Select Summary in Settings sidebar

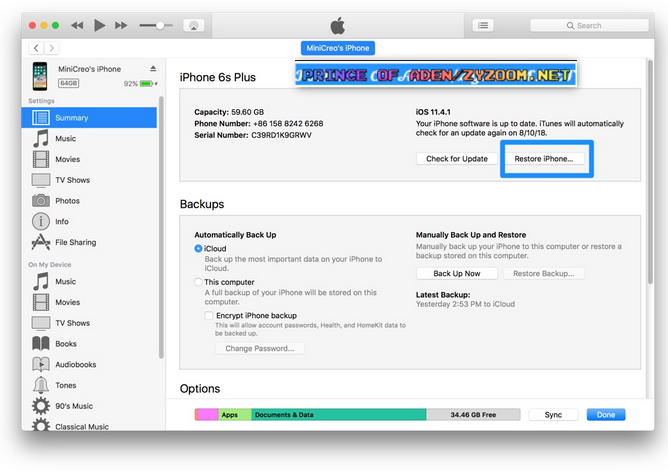click(x=89, y=118)
